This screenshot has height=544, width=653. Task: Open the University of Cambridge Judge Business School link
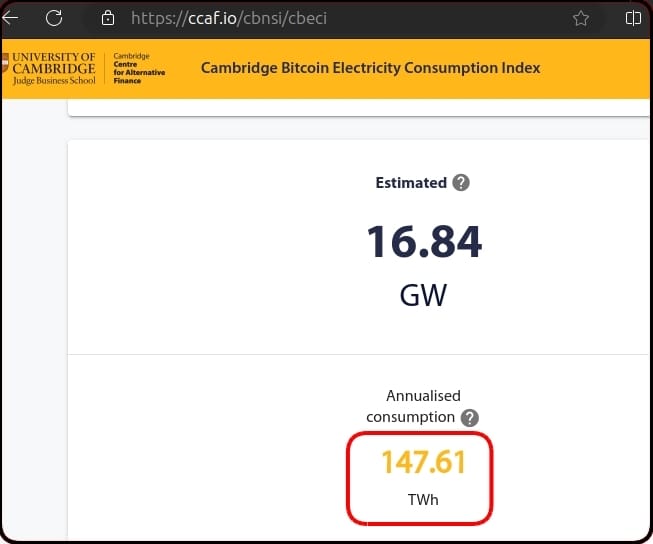(54, 69)
